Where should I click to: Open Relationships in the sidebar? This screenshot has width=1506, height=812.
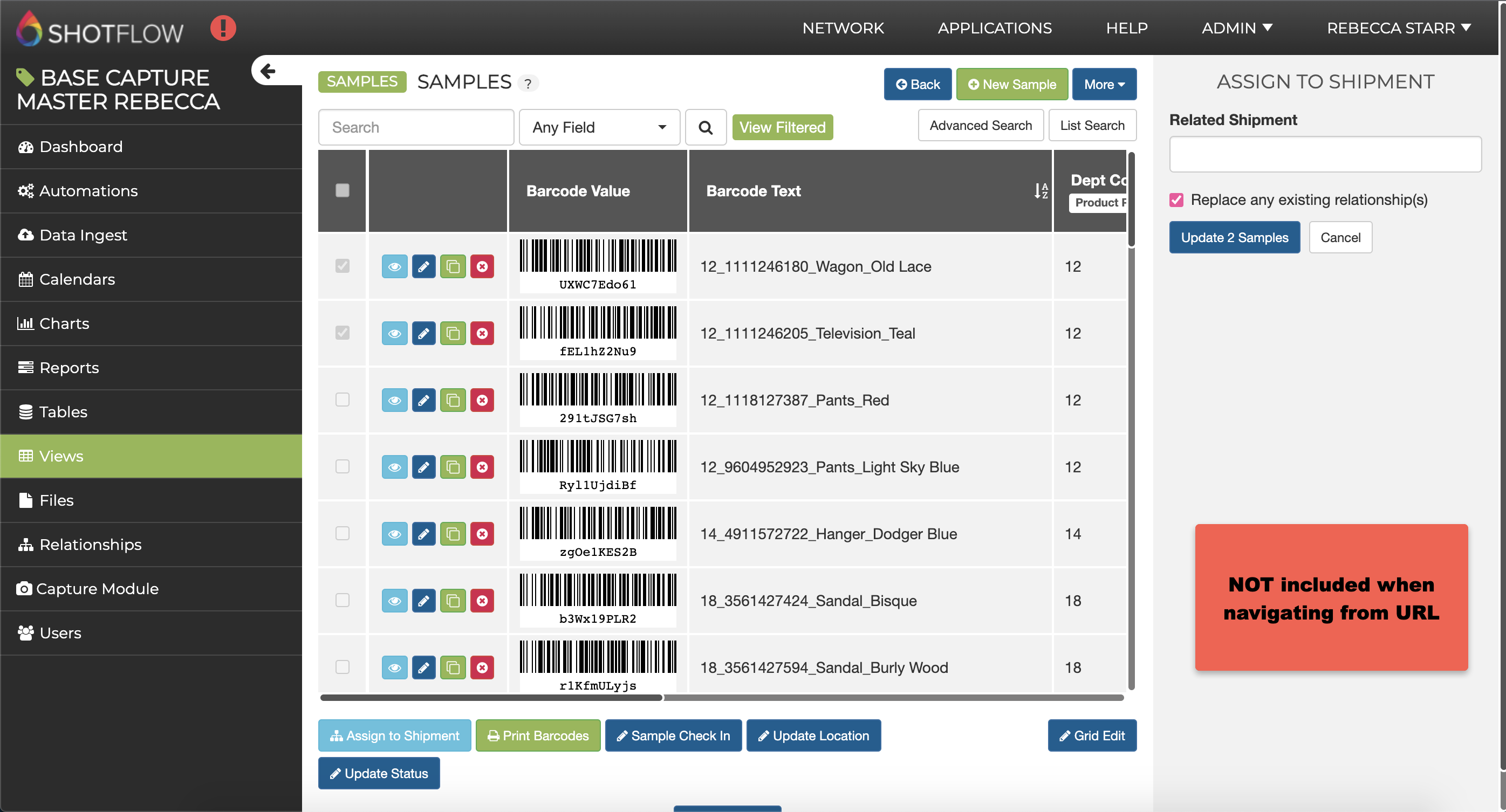[91, 544]
